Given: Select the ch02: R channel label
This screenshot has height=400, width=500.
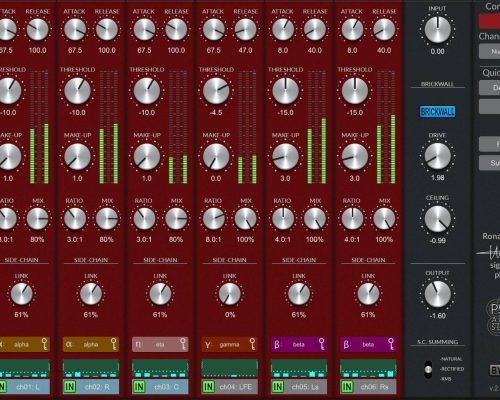Looking at the screenshot, I should [97, 387].
